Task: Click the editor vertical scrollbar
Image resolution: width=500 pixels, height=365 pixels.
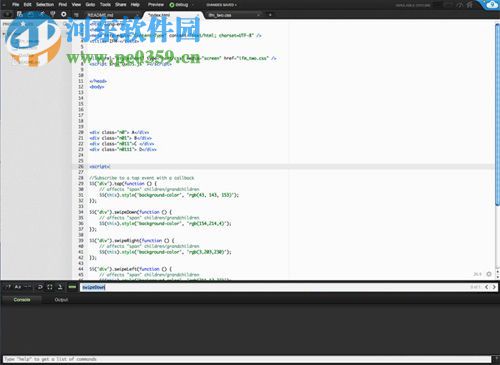Action: [497, 115]
